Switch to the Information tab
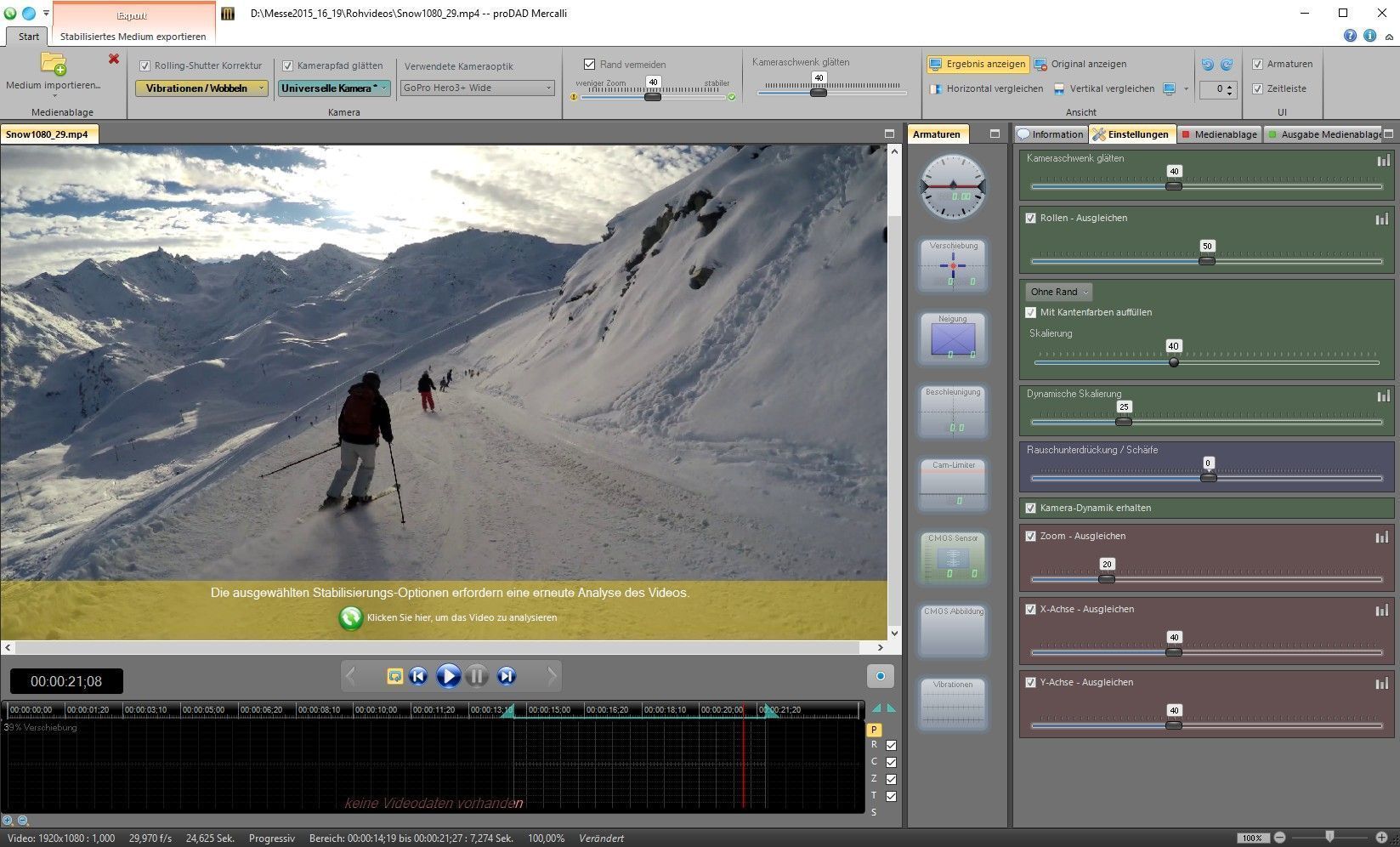 coord(1051,134)
